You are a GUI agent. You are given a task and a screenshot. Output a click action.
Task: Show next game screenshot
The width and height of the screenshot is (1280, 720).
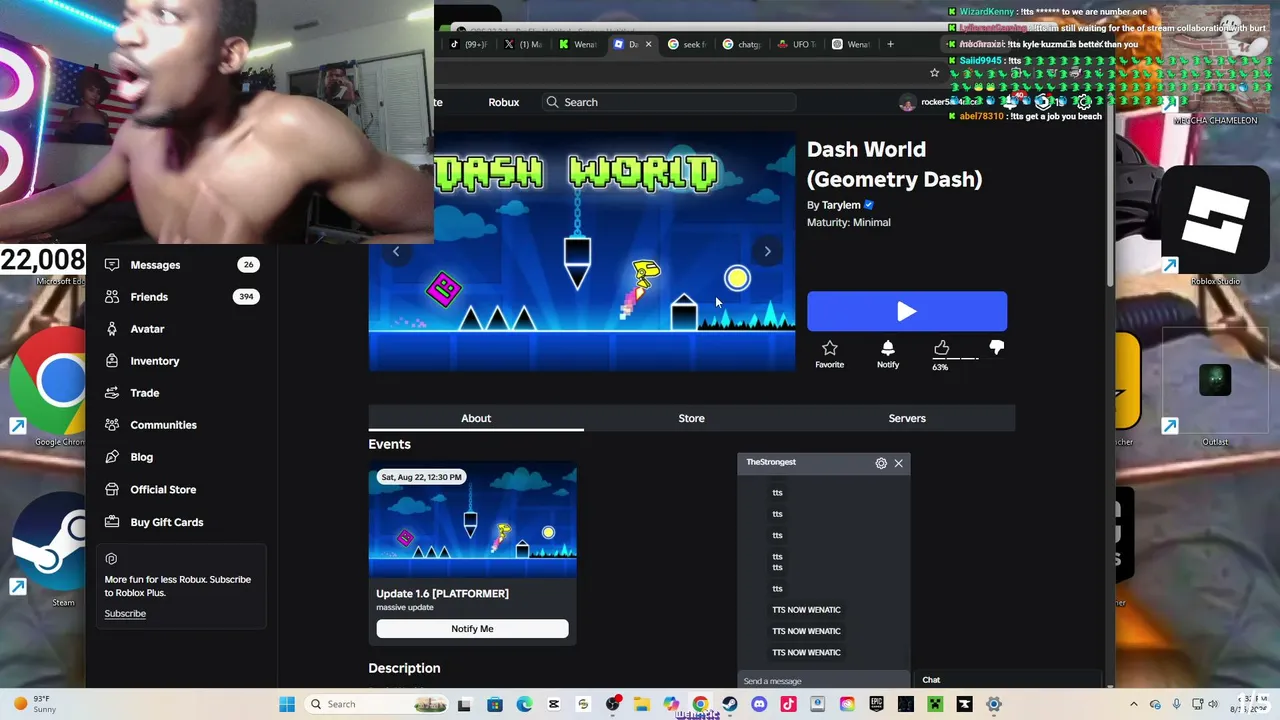(767, 252)
